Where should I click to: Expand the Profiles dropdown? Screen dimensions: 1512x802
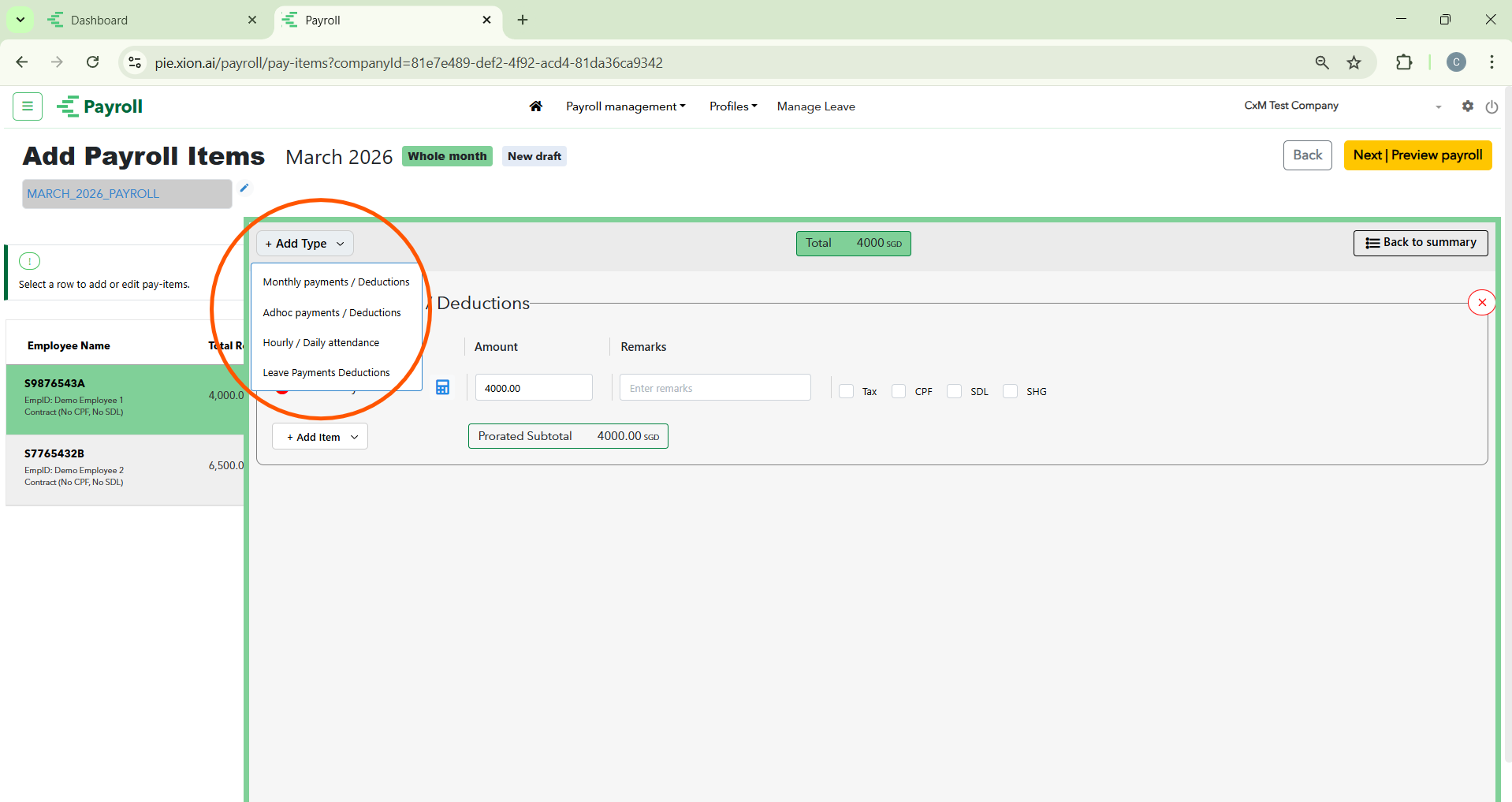[732, 106]
